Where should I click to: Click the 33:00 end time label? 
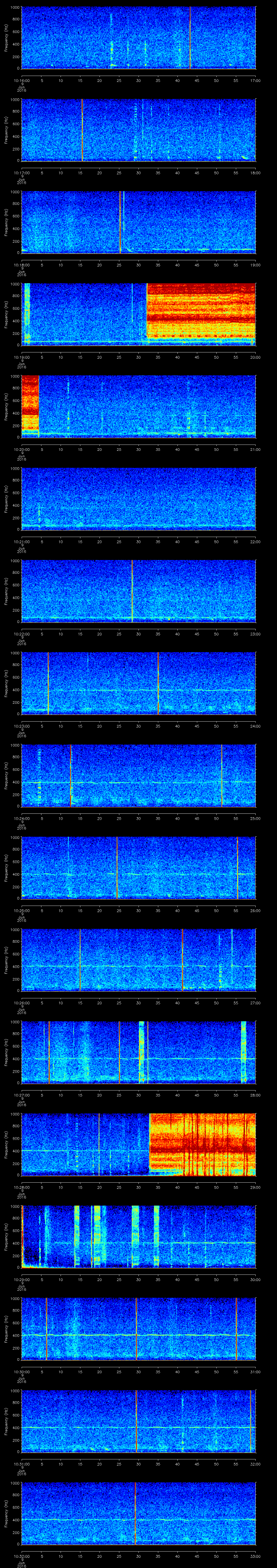tap(255, 1556)
